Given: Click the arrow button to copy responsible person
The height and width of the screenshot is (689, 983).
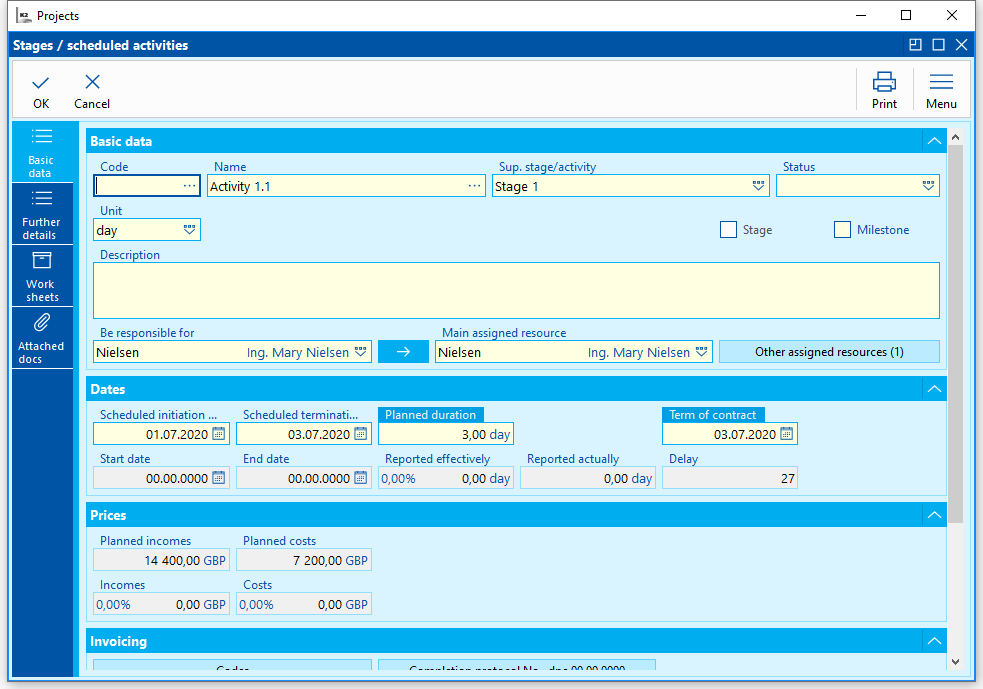Looking at the screenshot, I should point(403,352).
